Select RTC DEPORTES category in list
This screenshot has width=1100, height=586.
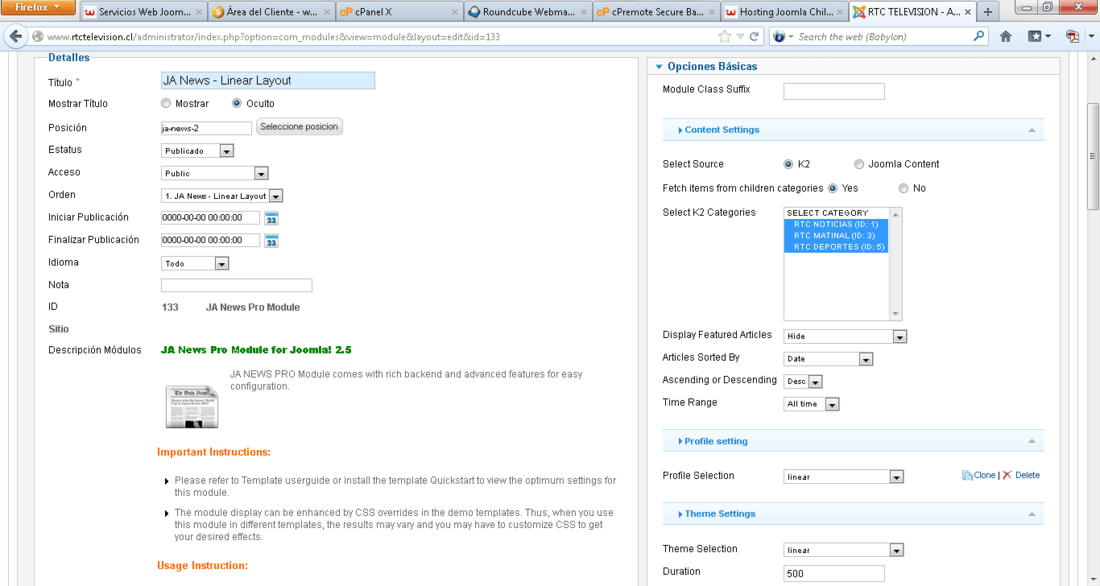coord(836,247)
